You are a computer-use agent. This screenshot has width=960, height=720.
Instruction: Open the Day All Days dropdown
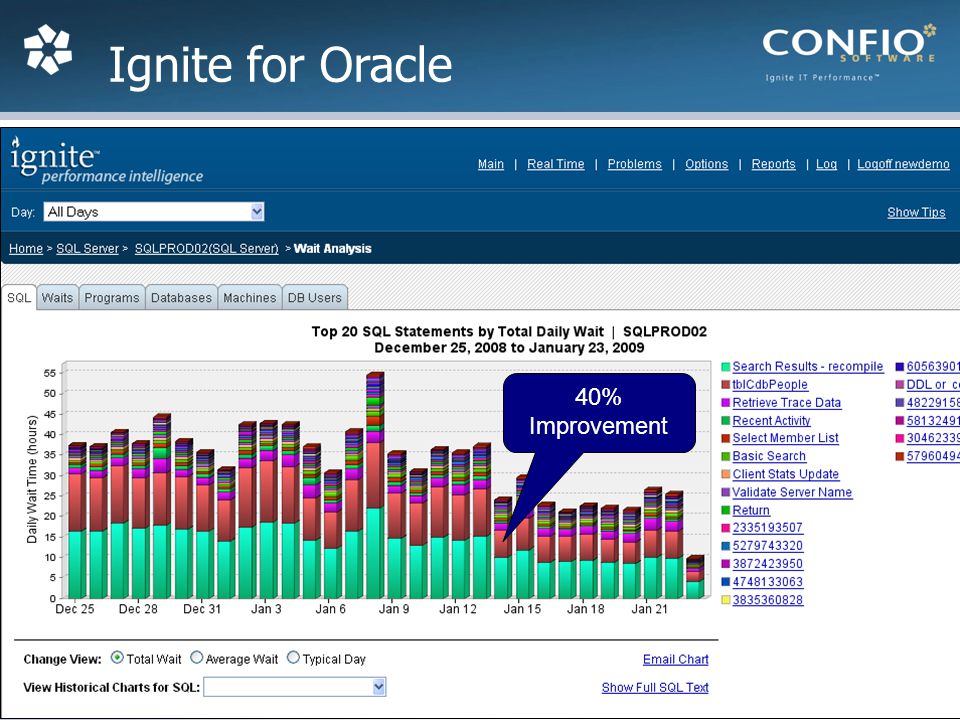[x=154, y=212]
